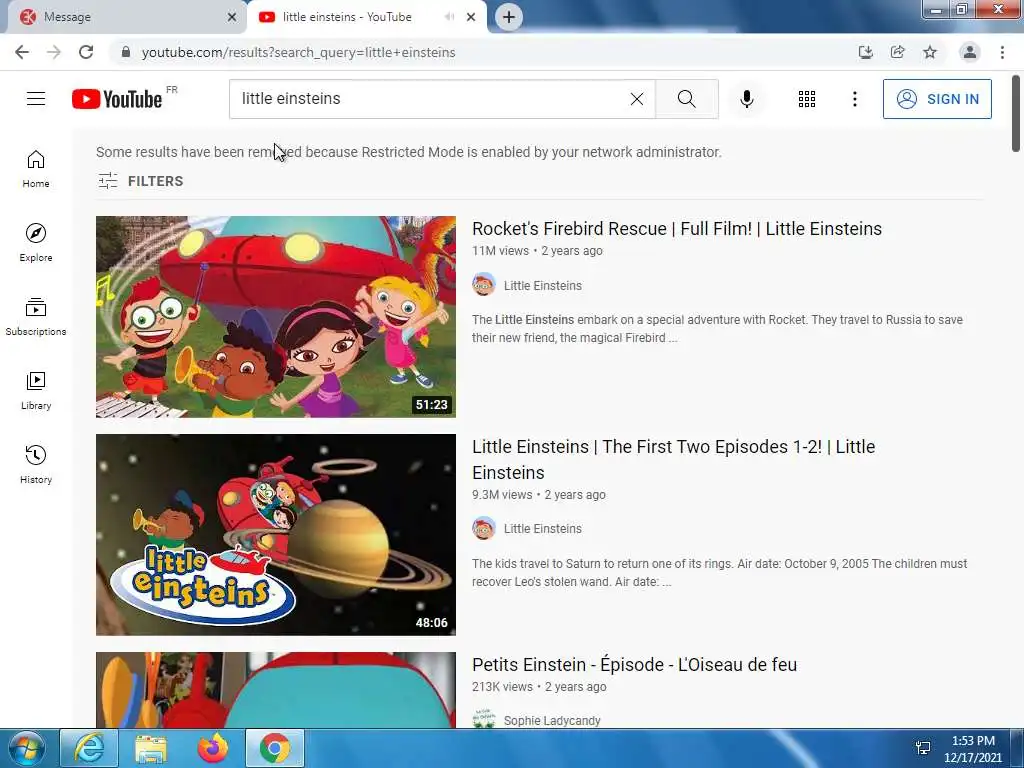Viewport: 1024px width, 768px height.
Task: Open YouTube settings three-dot menu
Action: 854,99
